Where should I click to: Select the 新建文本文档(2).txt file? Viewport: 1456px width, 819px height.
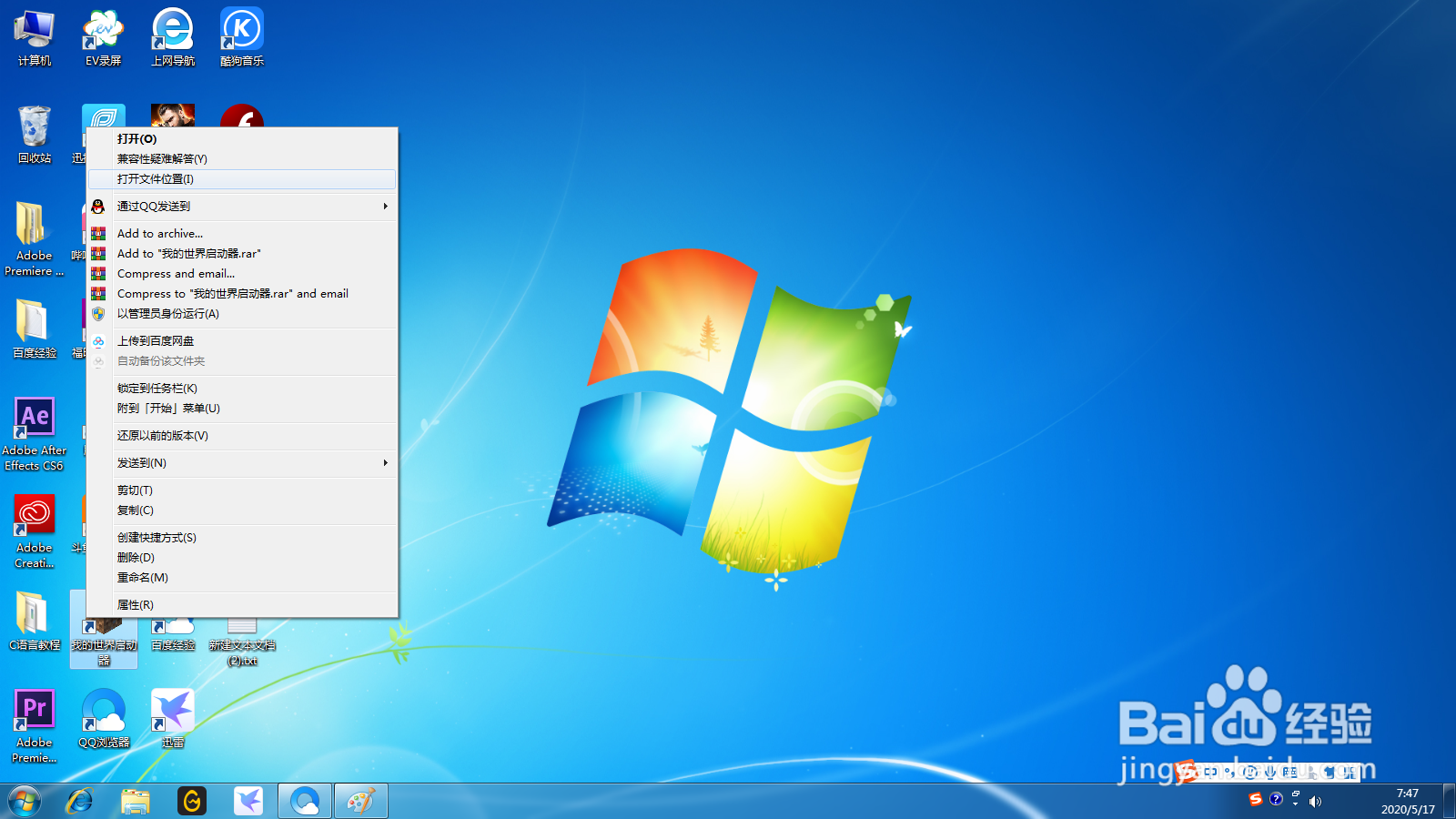242,642
